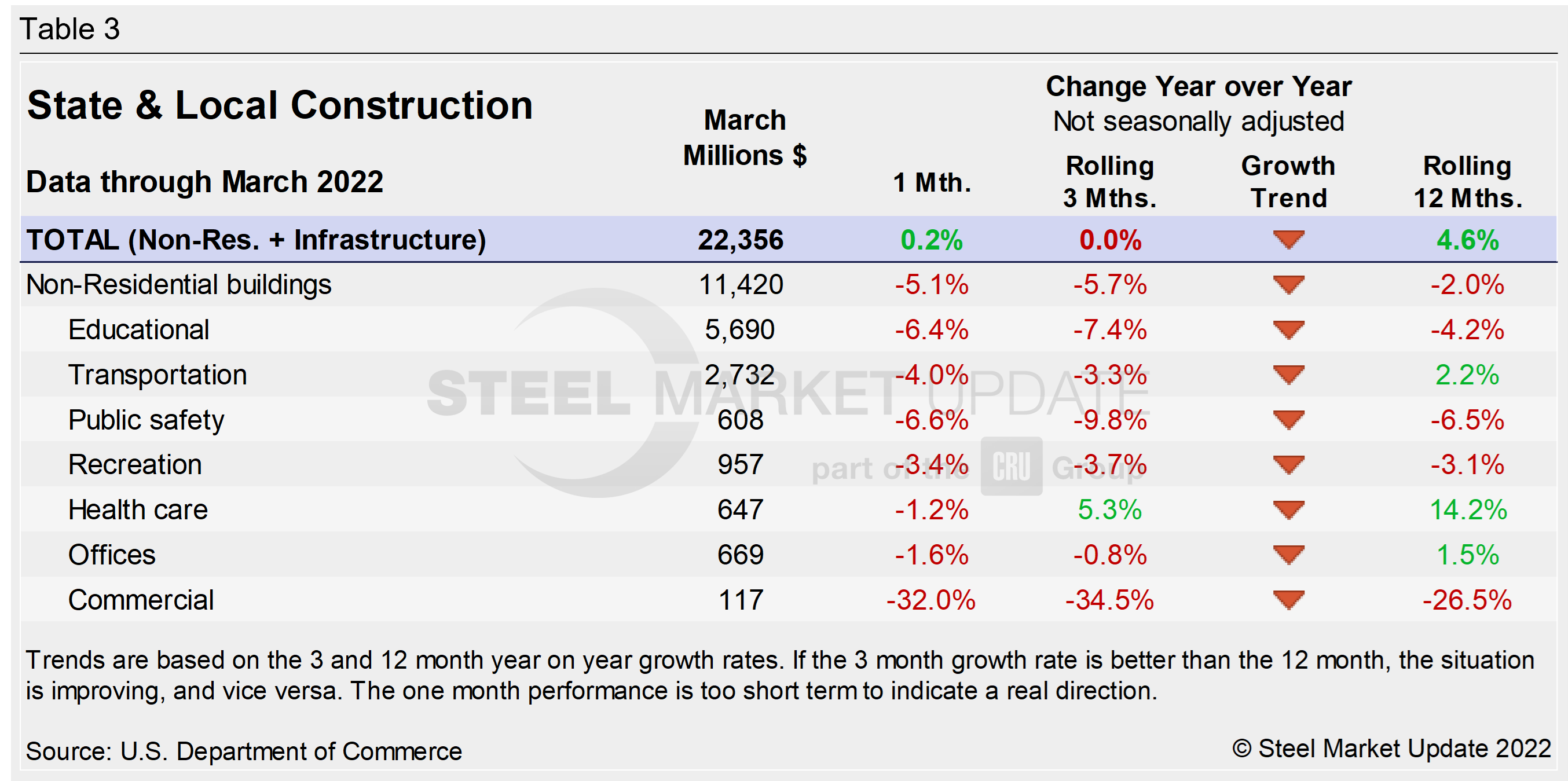Click the CRU watermark logo
The width and height of the screenshot is (1568, 781).
(1011, 466)
